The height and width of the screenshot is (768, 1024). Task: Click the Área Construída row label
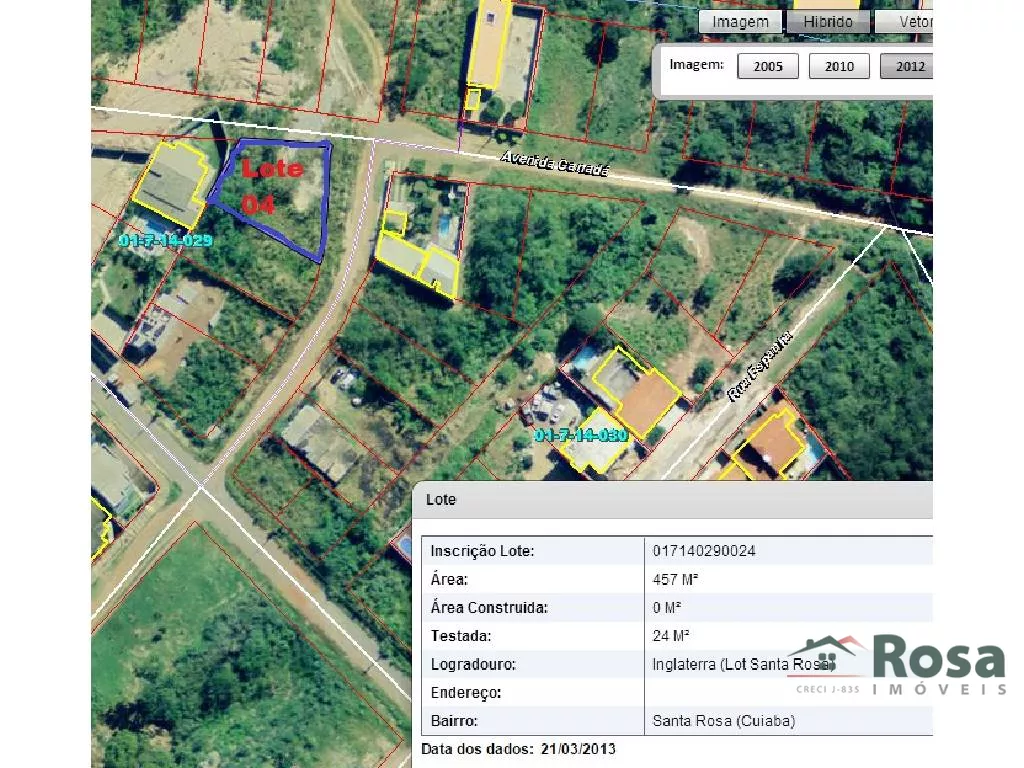(x=489, y=607)
